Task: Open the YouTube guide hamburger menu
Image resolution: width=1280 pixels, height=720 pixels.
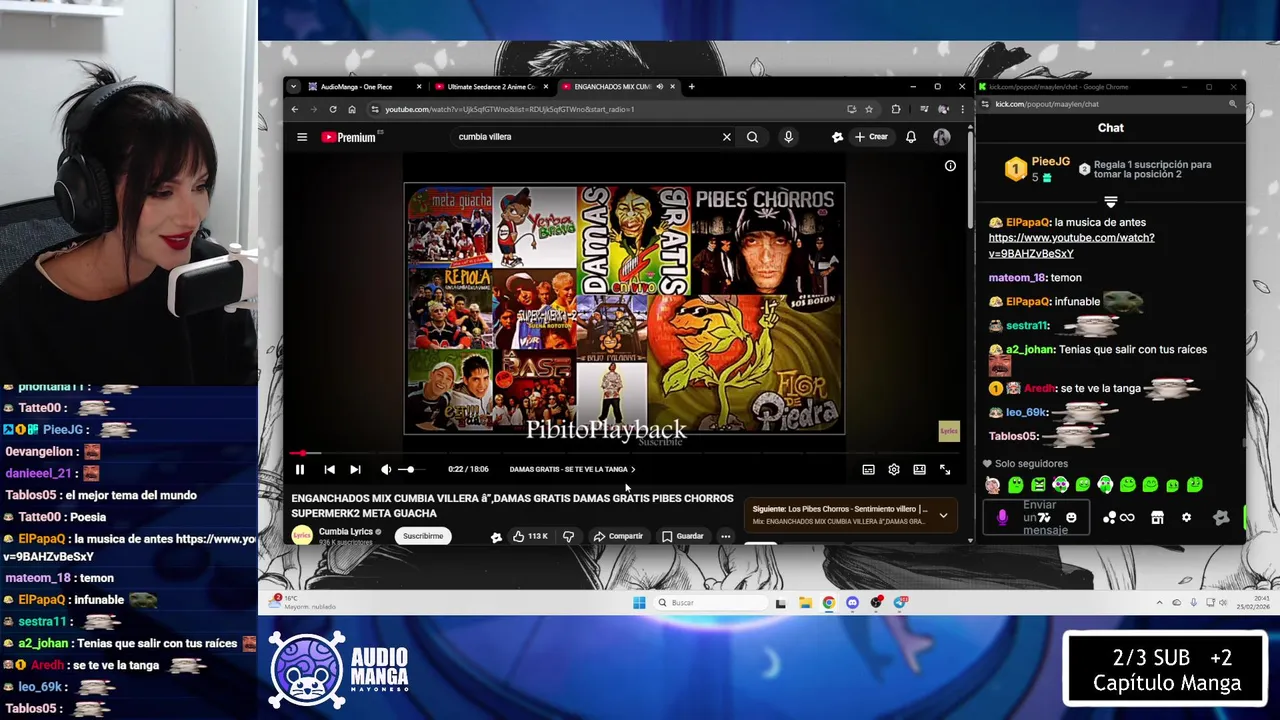Action: coord(302,137)
